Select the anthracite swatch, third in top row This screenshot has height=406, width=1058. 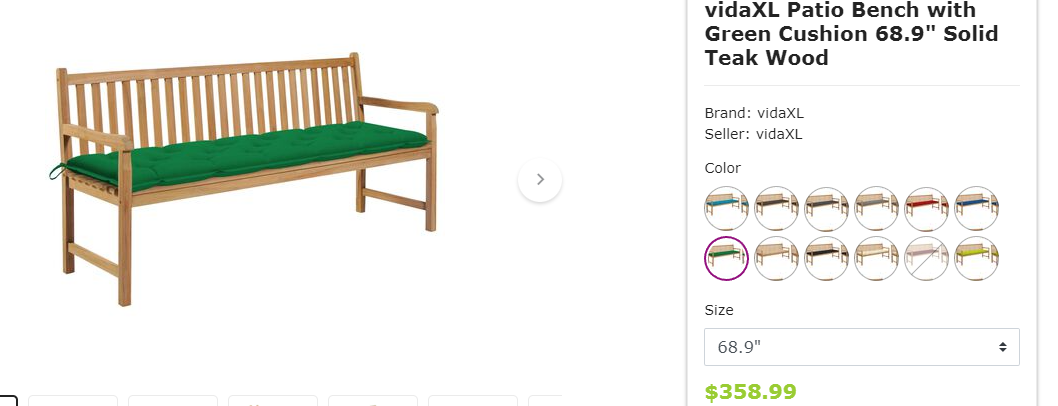coord(827,208)
